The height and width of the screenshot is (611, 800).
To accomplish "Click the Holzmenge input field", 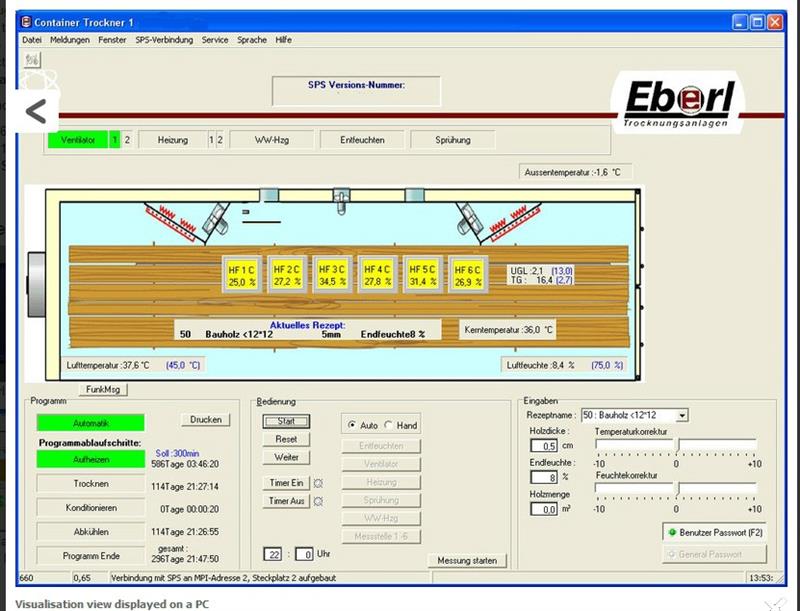I will [x=544, y=509].
